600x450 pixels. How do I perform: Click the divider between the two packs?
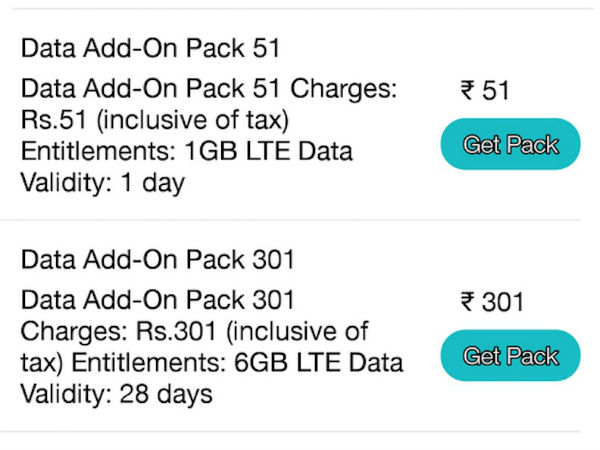pos(300,220)
